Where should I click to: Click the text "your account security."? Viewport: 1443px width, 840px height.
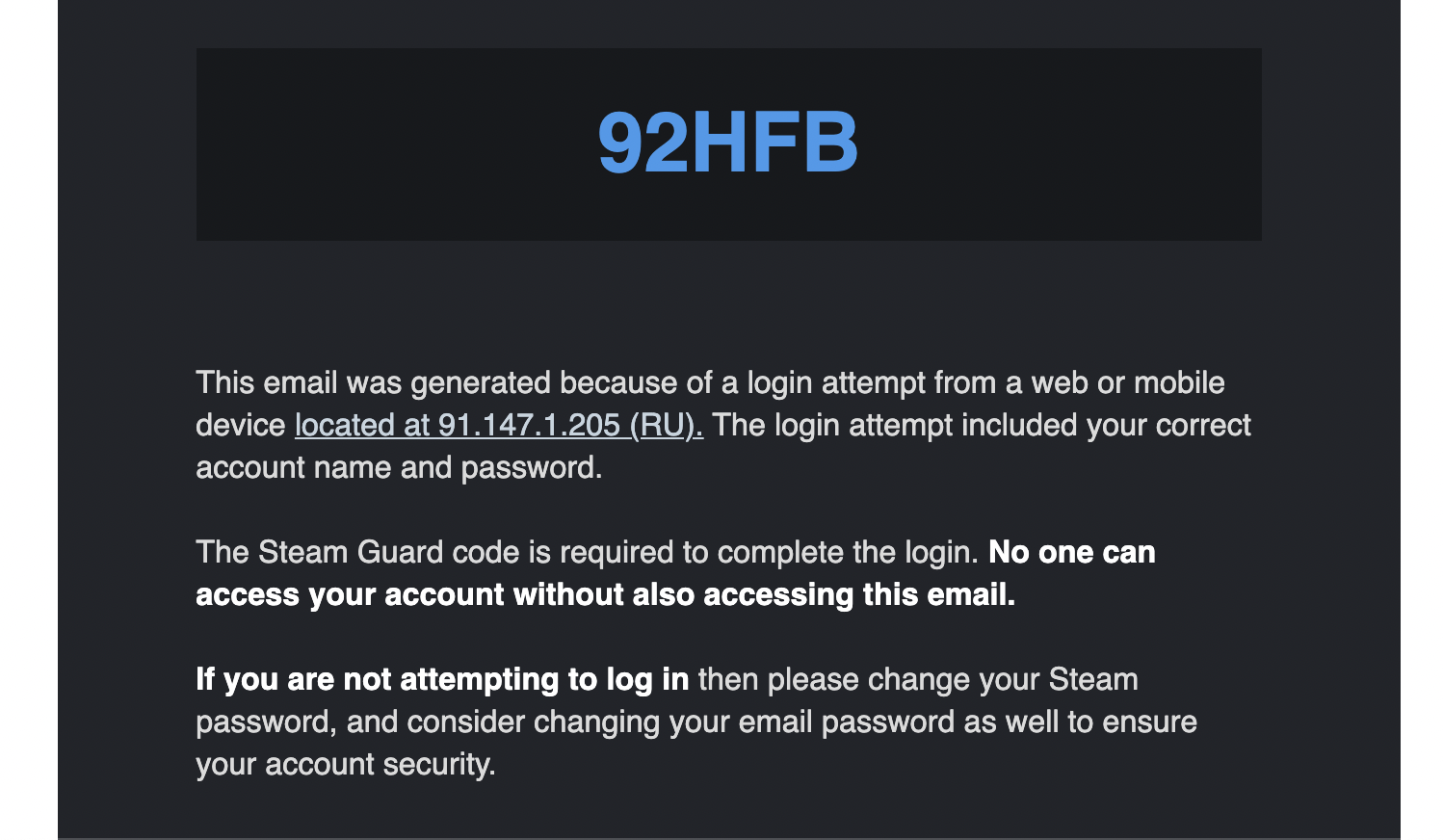pos(345,764)
